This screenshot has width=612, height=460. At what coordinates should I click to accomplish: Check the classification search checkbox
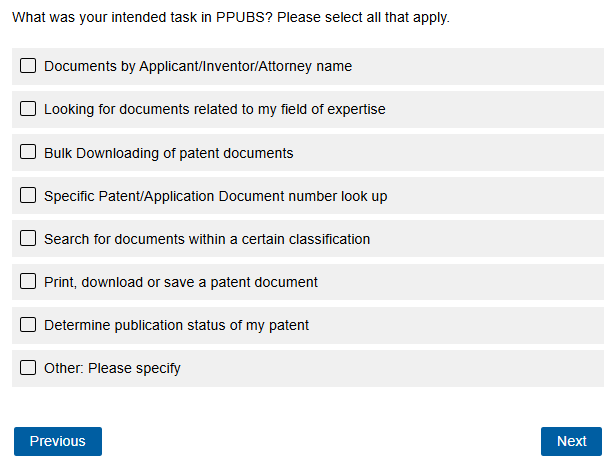click(28, 239)
